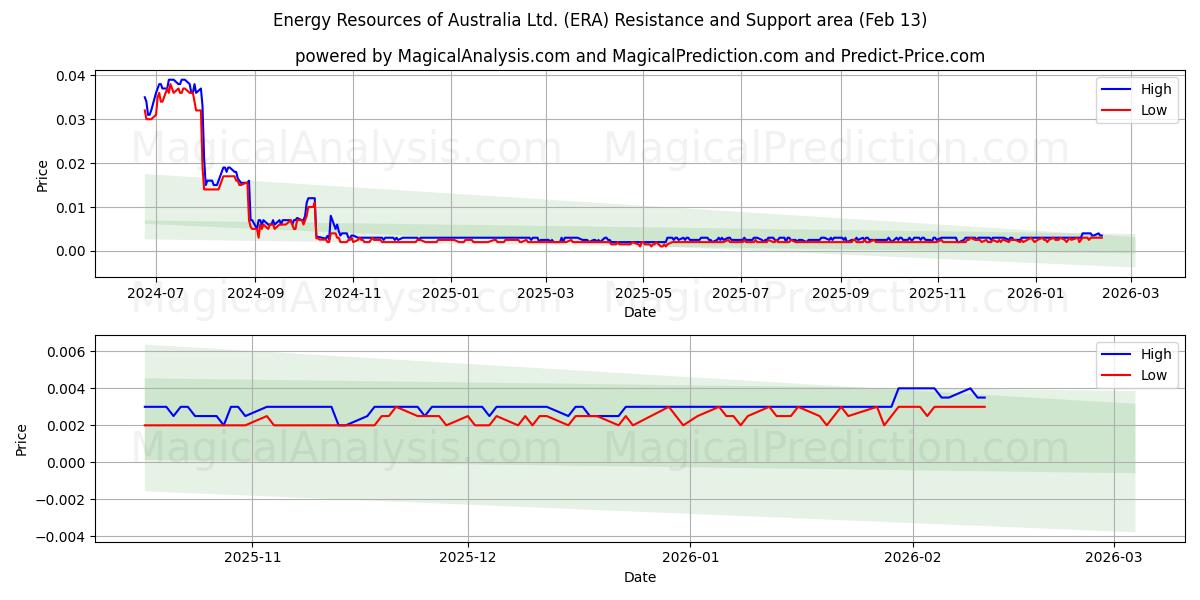Click the '0.02' price tick on top chart

73,164
